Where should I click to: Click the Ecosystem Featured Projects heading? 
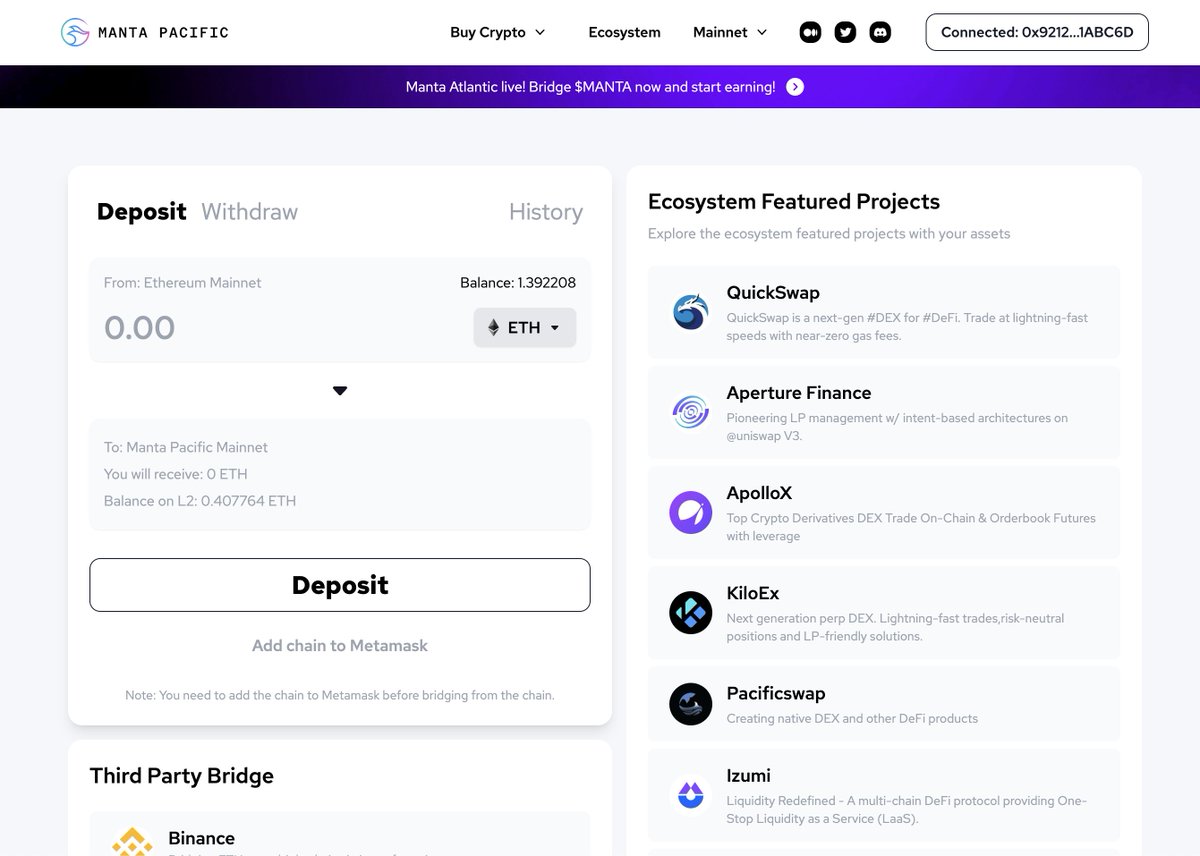(x=794, y=202)
